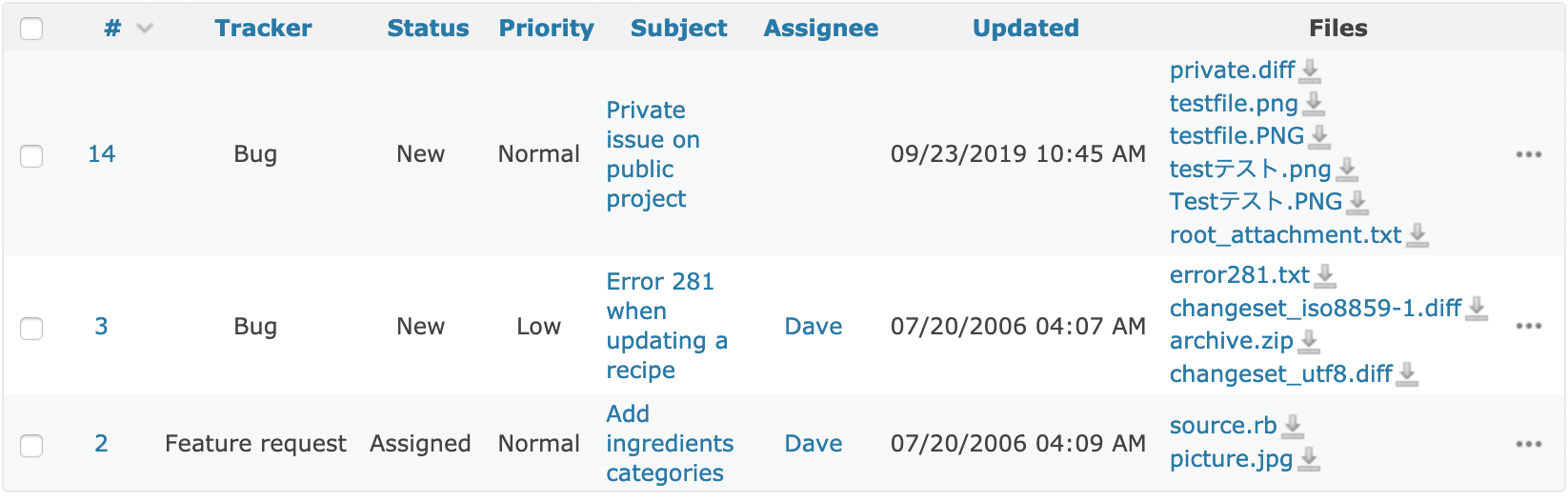Click download icon beside testfile.png

1315,104
